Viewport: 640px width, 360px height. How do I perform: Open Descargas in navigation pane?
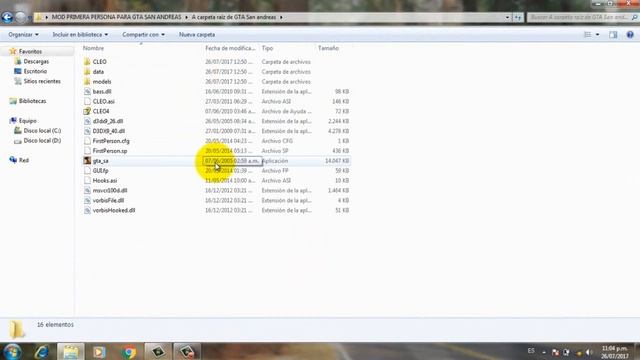36,61
